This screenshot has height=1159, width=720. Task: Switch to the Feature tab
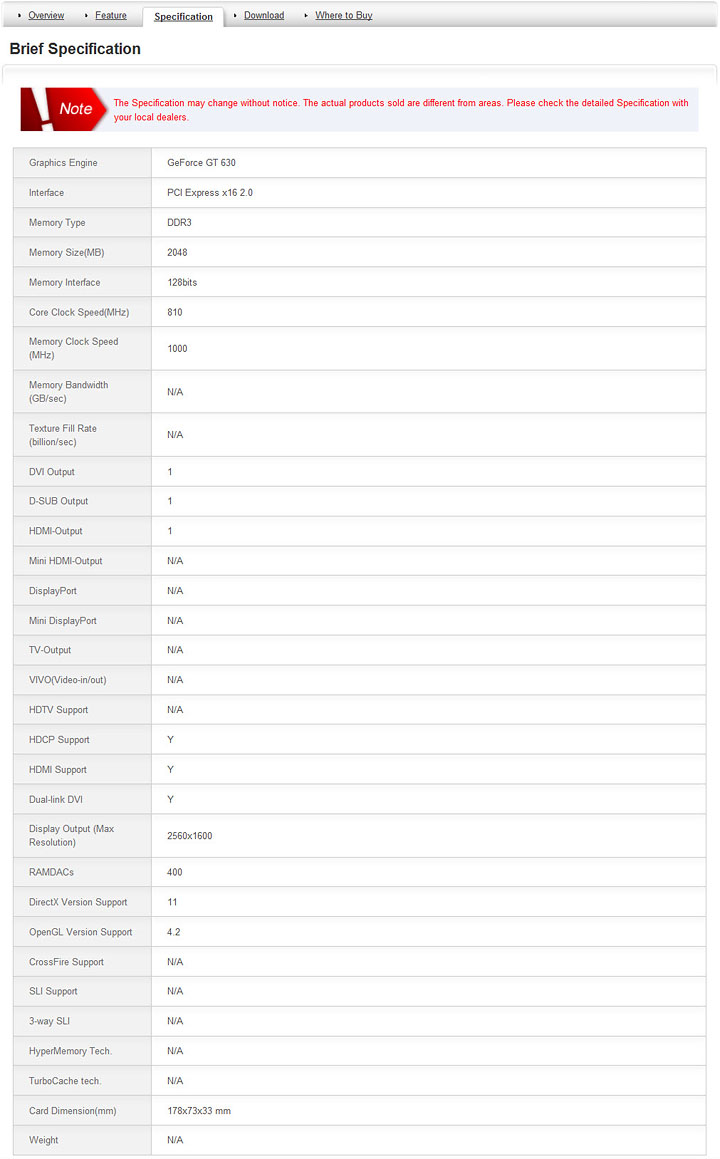pyautogui.click(x=111, y=15)
